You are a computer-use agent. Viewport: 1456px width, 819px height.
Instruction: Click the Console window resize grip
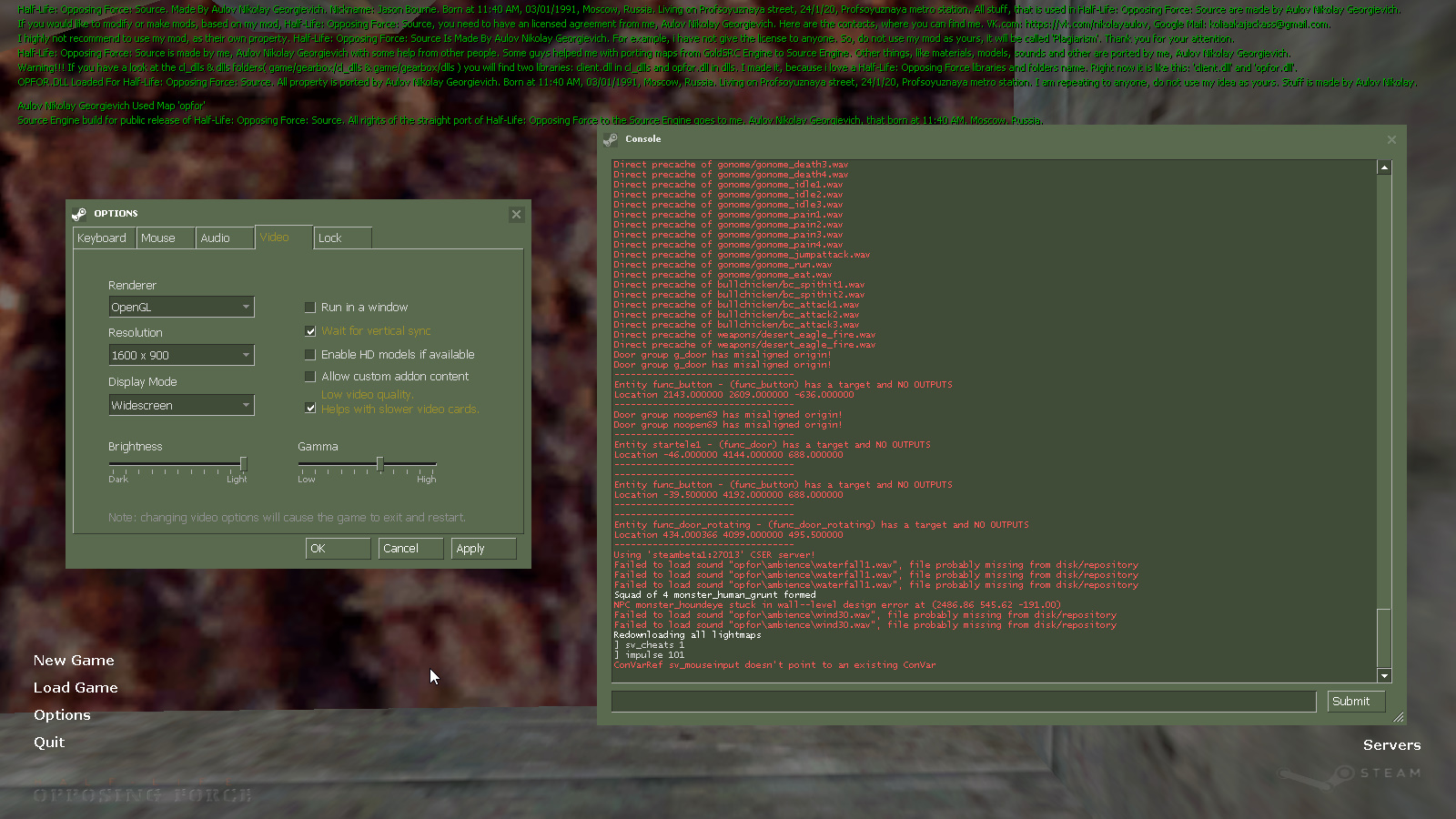coord(1399,717)
